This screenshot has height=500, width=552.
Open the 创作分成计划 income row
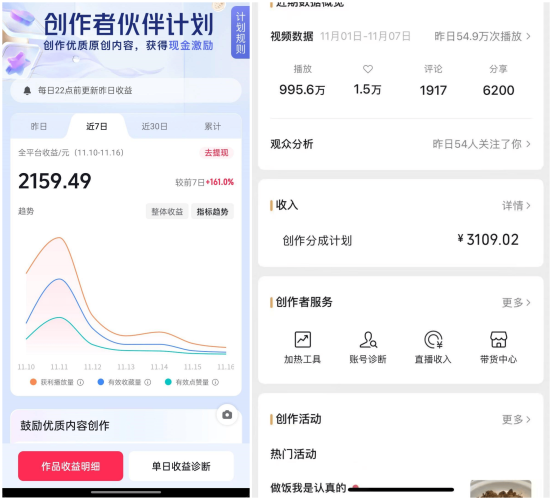(401, 240)
